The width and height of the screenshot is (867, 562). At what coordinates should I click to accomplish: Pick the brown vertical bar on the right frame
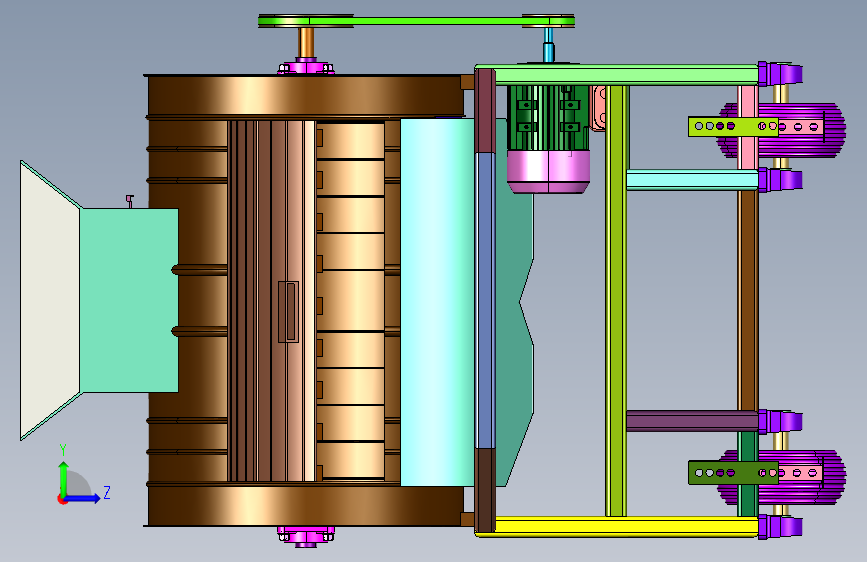pyautogui.click(x=748, y=300)
